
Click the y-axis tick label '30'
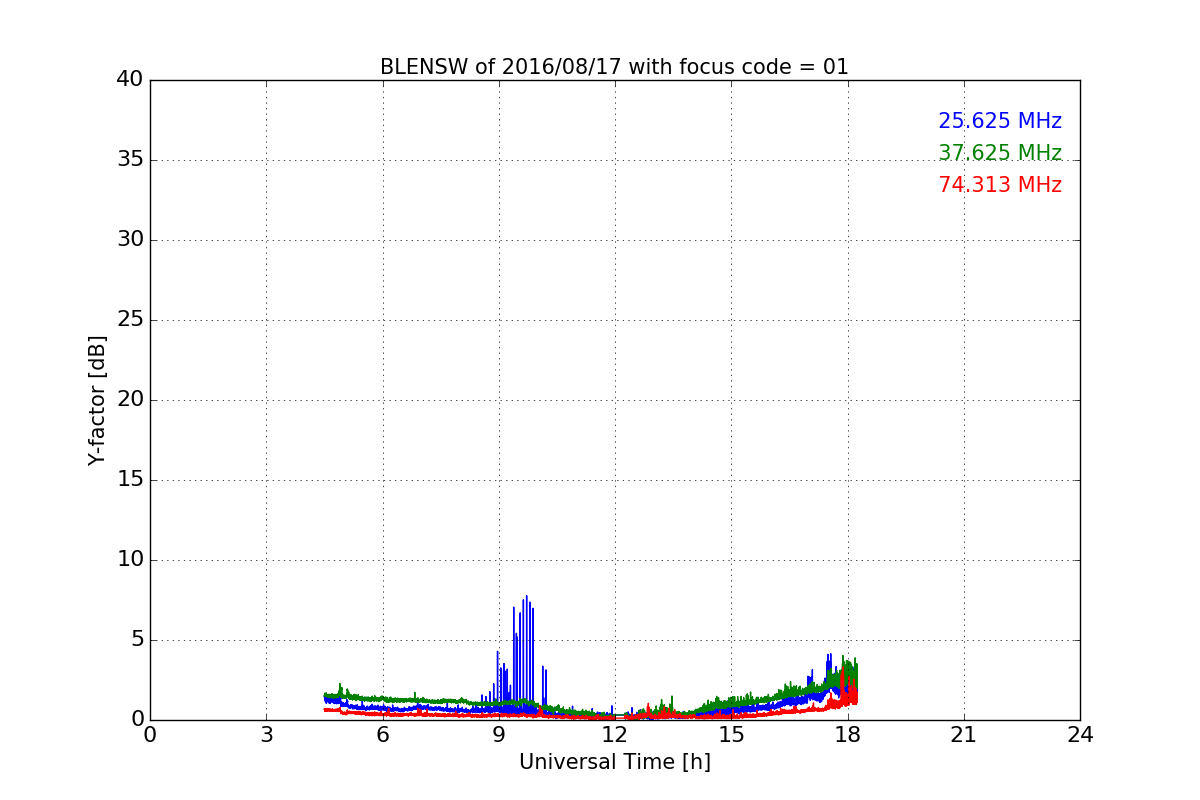point(130,240)
